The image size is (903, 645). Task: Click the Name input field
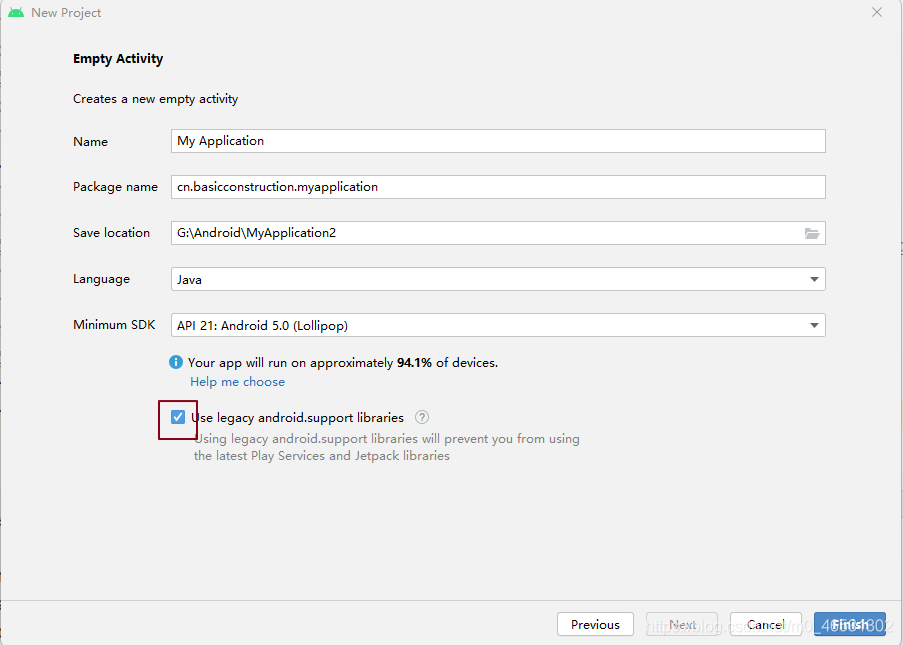click(498, 141)
